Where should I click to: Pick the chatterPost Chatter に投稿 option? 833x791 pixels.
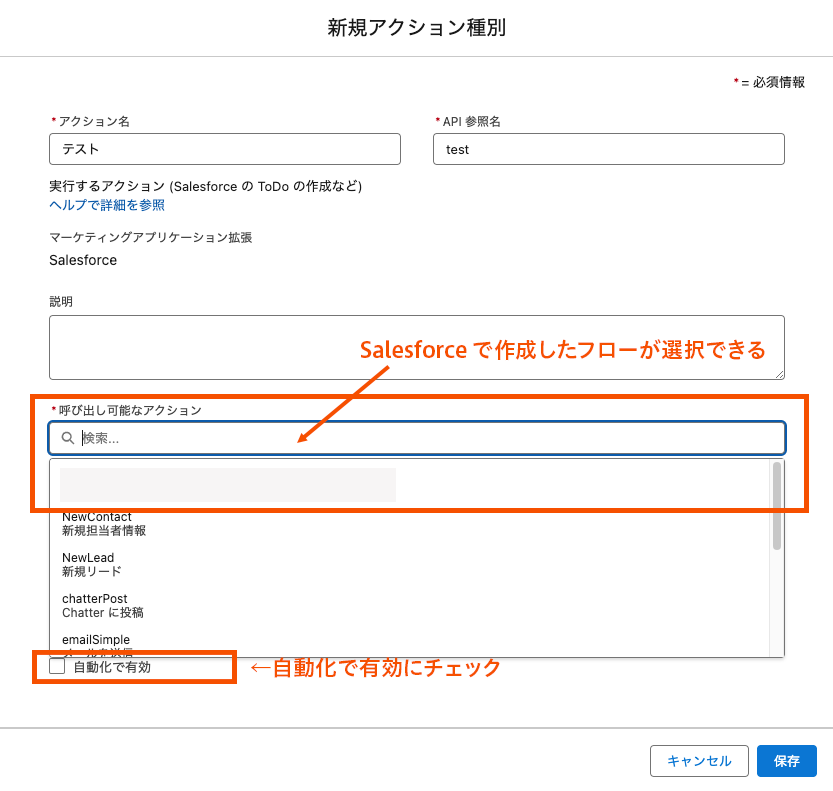[x=102, y=605]
